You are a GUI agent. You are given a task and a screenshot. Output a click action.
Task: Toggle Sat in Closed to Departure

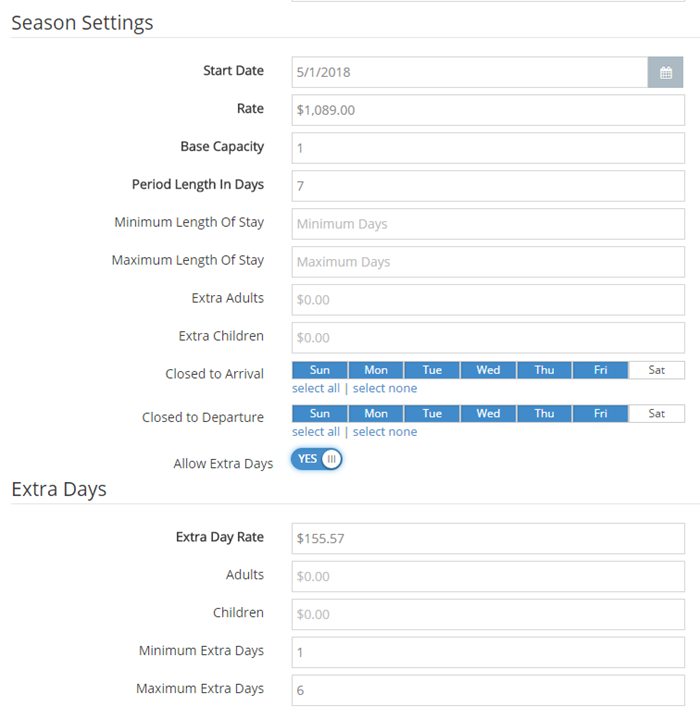pos(656,414)
